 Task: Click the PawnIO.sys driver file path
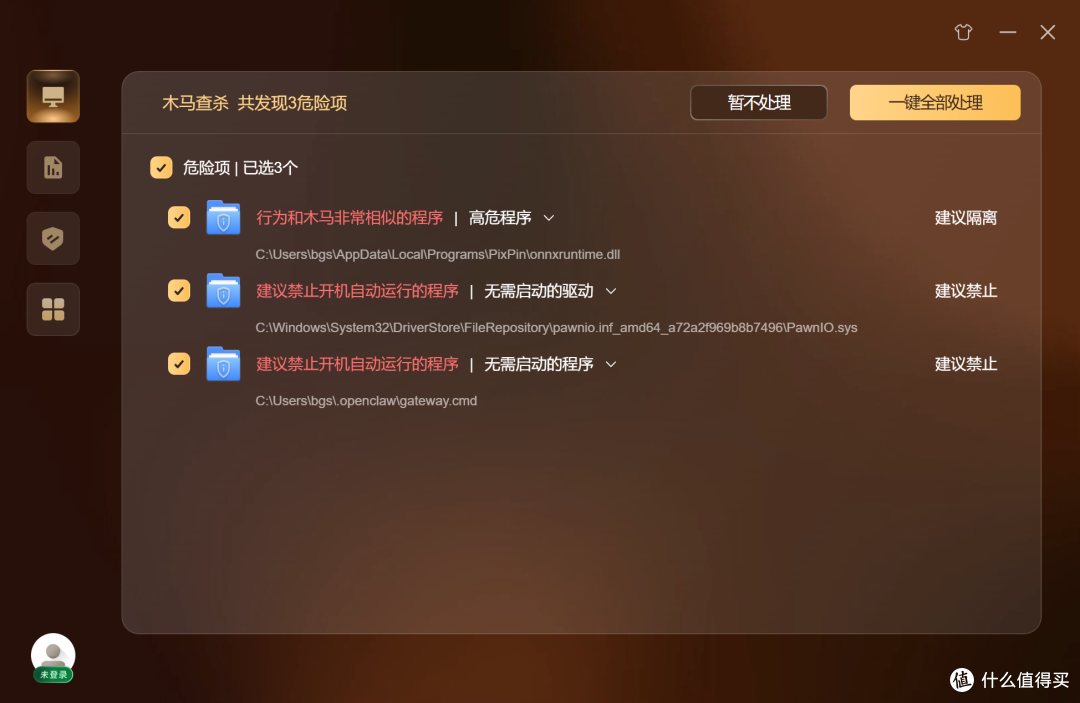coord(556,327)
